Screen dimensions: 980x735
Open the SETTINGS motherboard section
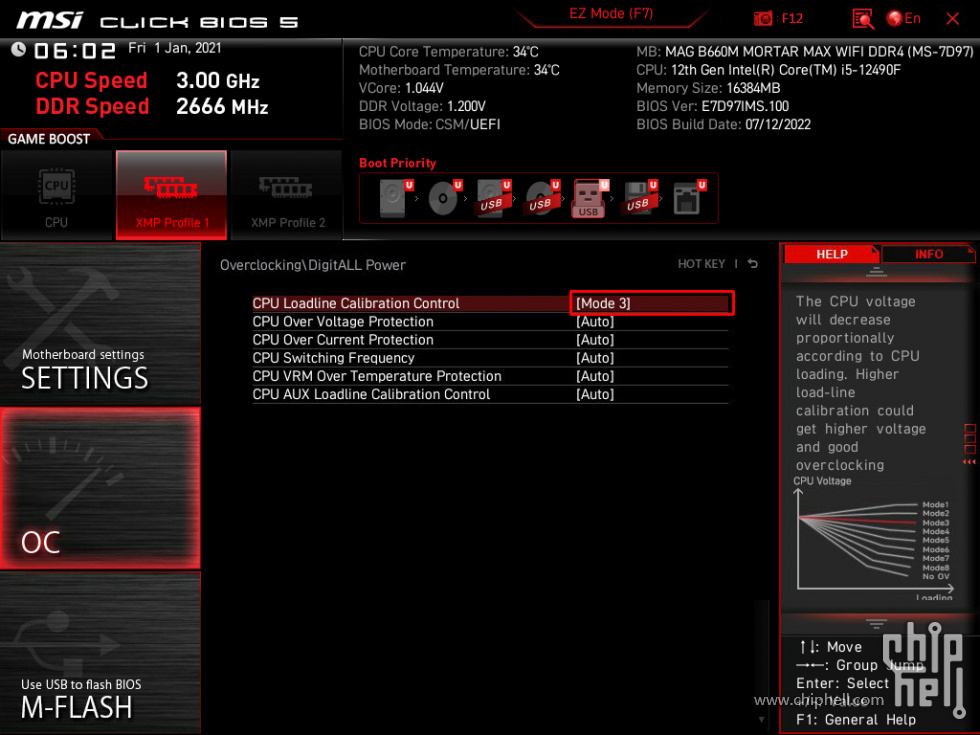coord(100,324)
